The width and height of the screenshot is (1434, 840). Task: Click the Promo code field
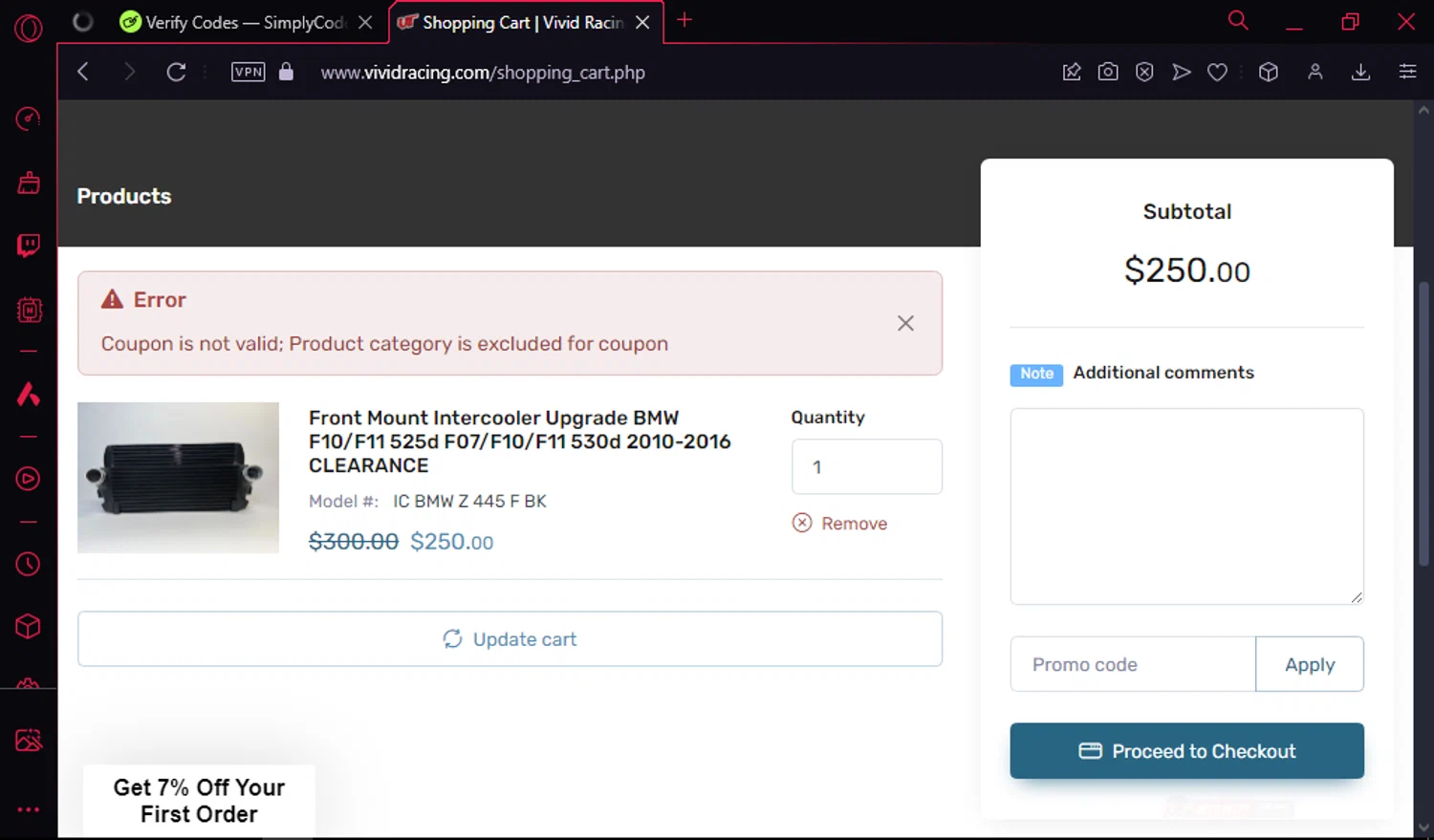click(x=1133, y=664)
